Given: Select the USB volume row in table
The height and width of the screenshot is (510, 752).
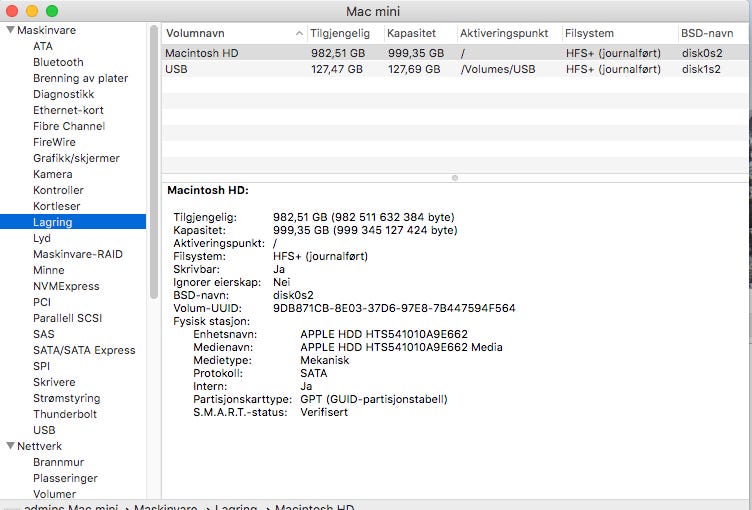Looking at the screenshot, I should pos(455,69).
